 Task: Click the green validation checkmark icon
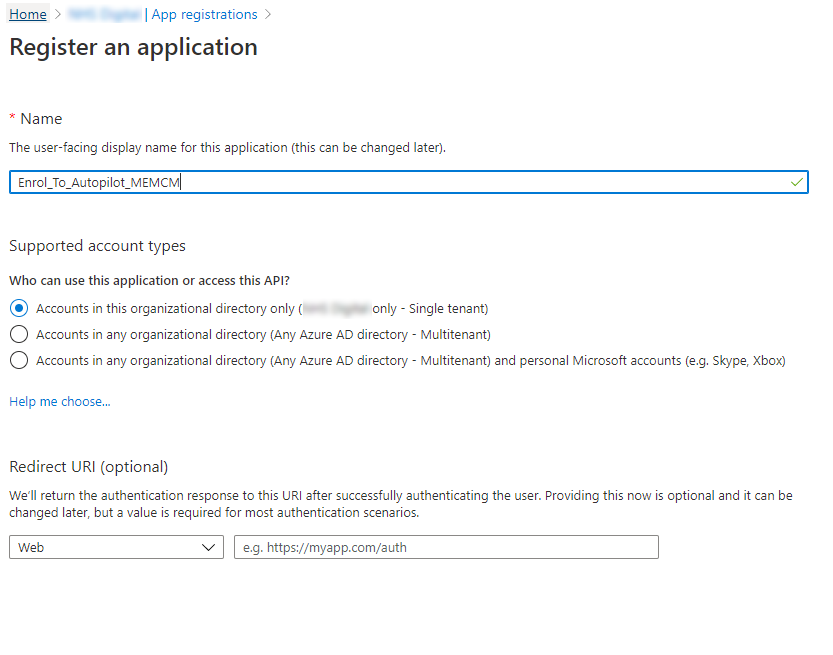pos(796,182)
